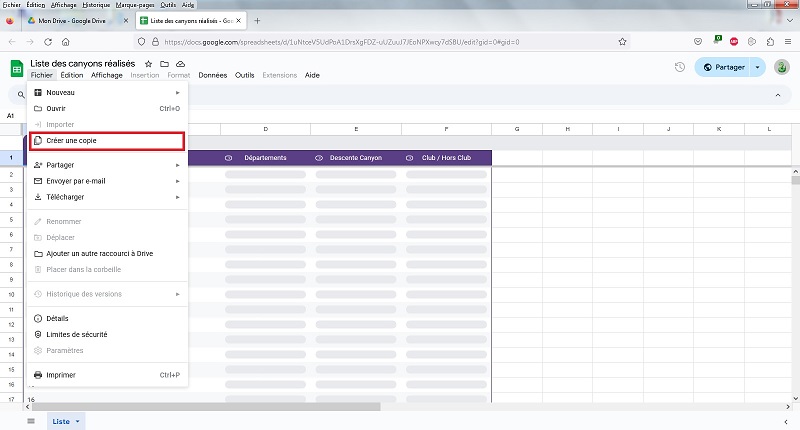Click Ajouter un autre raccourci à Drive

pos(107,254)
